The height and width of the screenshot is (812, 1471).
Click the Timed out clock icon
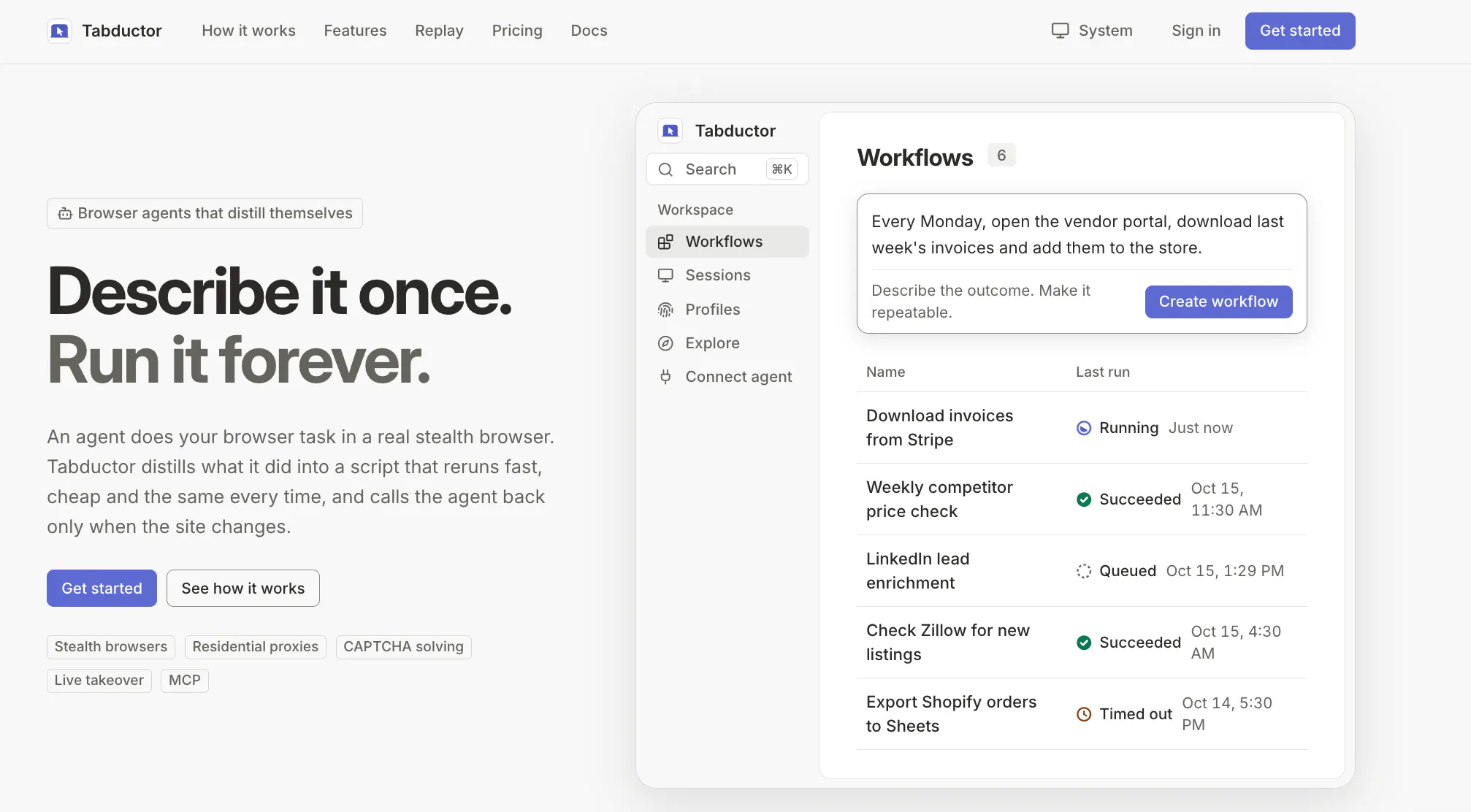[x=1084, y=714]
